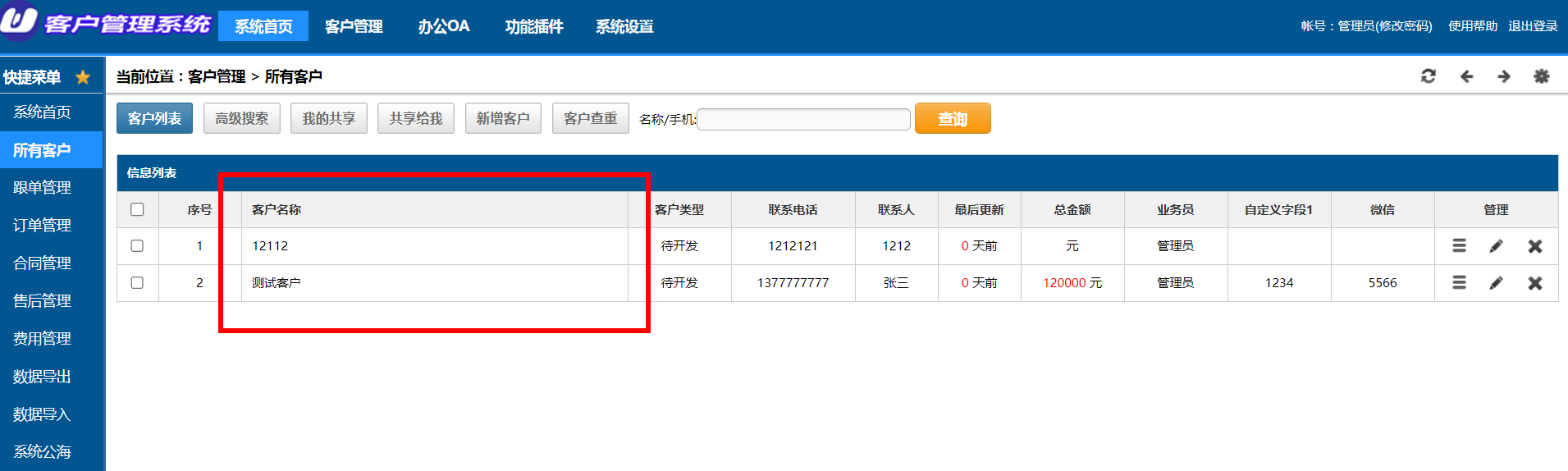1568x471 pixels.
Task: Click 客户查重 button
Action: (590, 118)
